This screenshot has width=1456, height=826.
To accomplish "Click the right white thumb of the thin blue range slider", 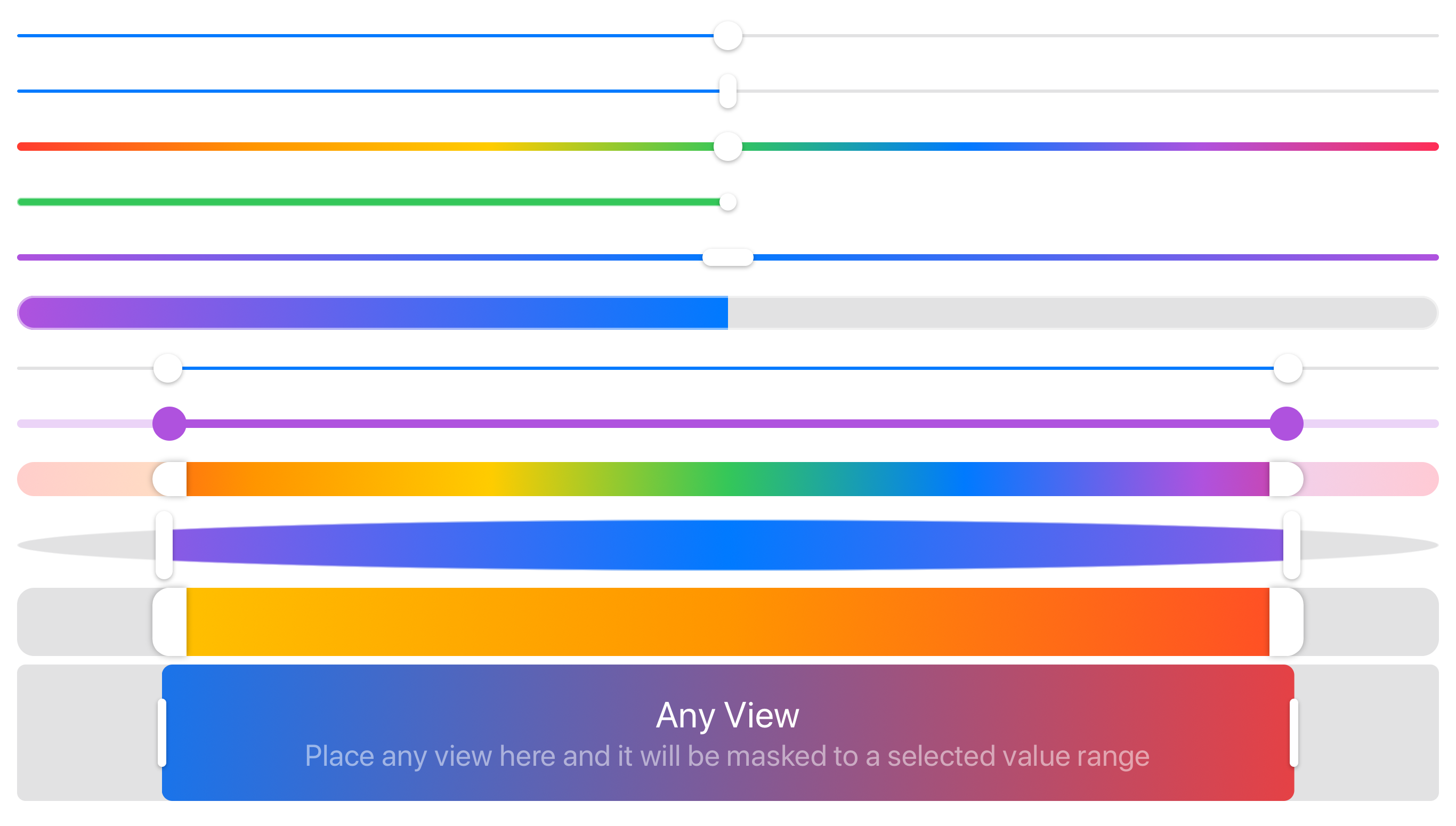I will (1288, 368).
